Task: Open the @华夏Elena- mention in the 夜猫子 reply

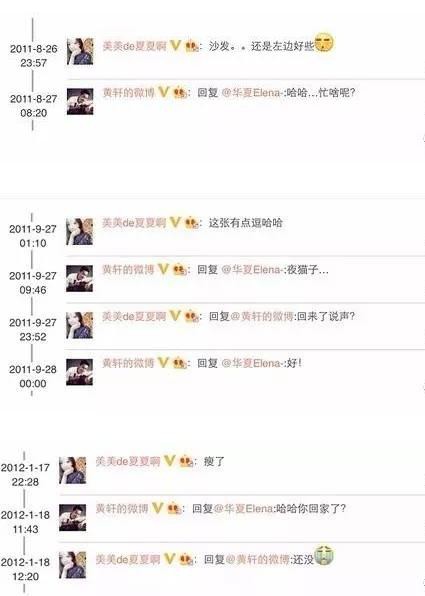Action: tap(252, 269)
